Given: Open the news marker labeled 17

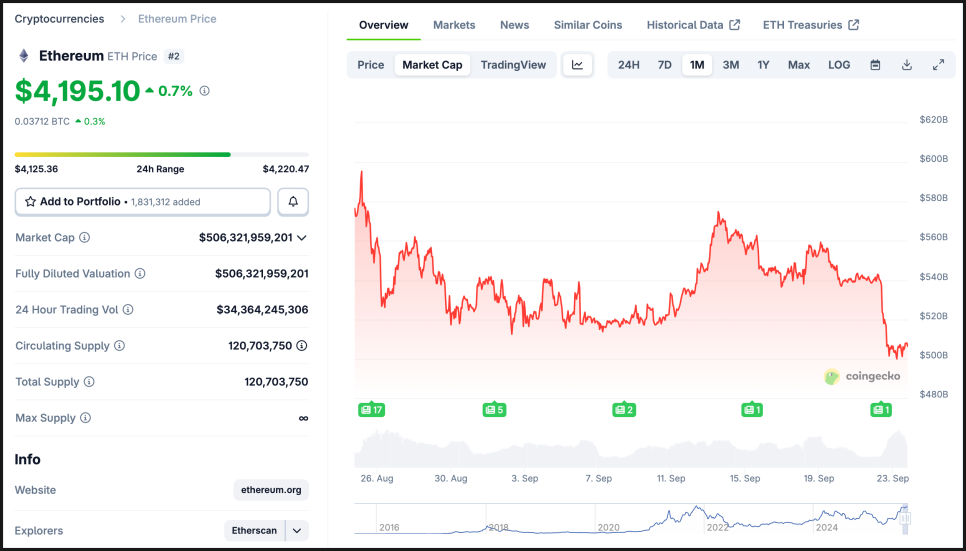Looking at the screenshot, I should click(371, 409).
